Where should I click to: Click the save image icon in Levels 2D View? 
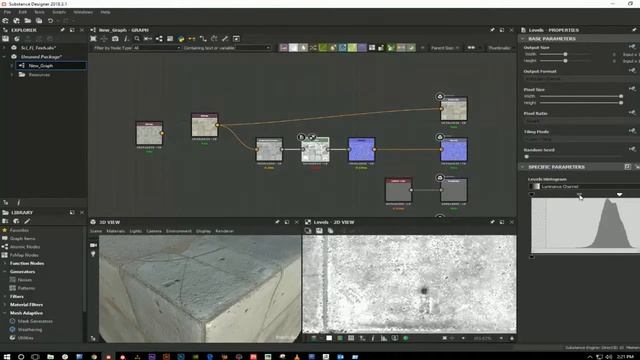[x=319, y=231]
